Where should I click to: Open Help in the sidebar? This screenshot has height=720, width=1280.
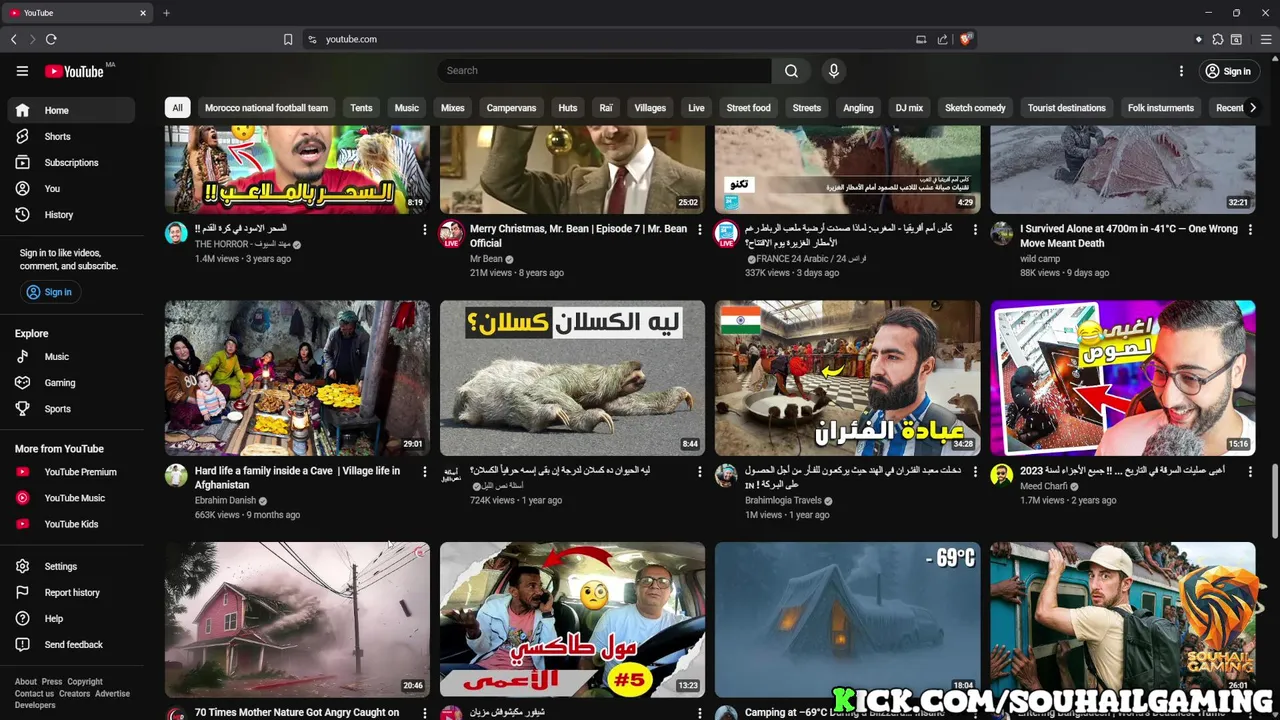(x=71, y=619)
